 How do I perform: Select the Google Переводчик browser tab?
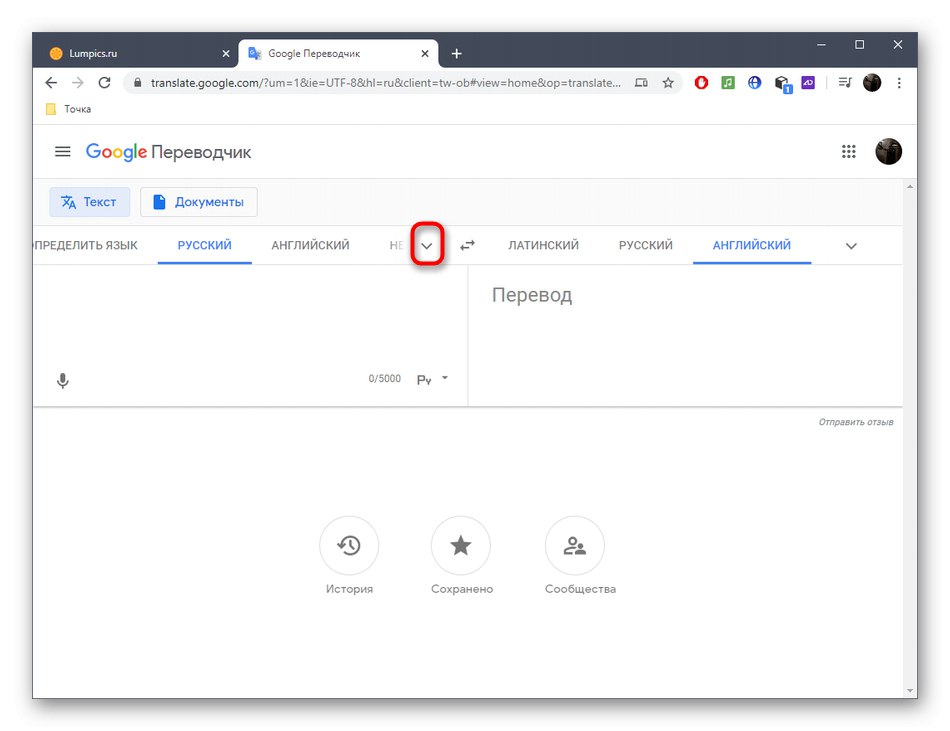pyautogui.click(x=338, y=53)
